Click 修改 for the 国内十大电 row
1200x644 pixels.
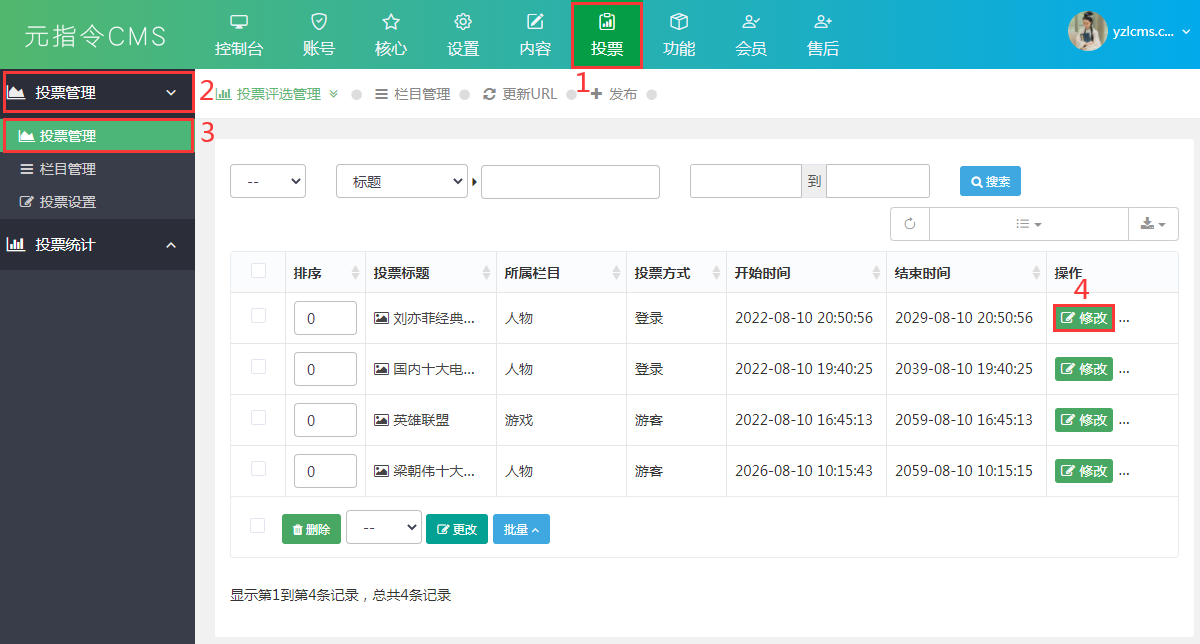[x=1084, y=369]
